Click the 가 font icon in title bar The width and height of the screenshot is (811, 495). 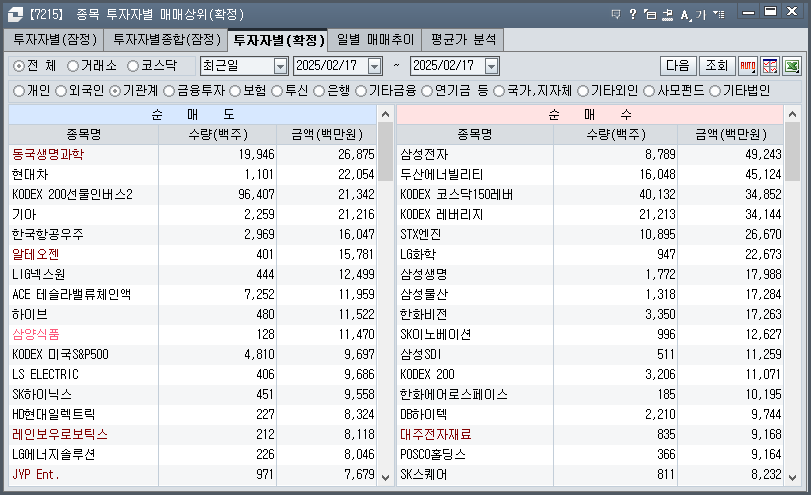pos(701,14)
